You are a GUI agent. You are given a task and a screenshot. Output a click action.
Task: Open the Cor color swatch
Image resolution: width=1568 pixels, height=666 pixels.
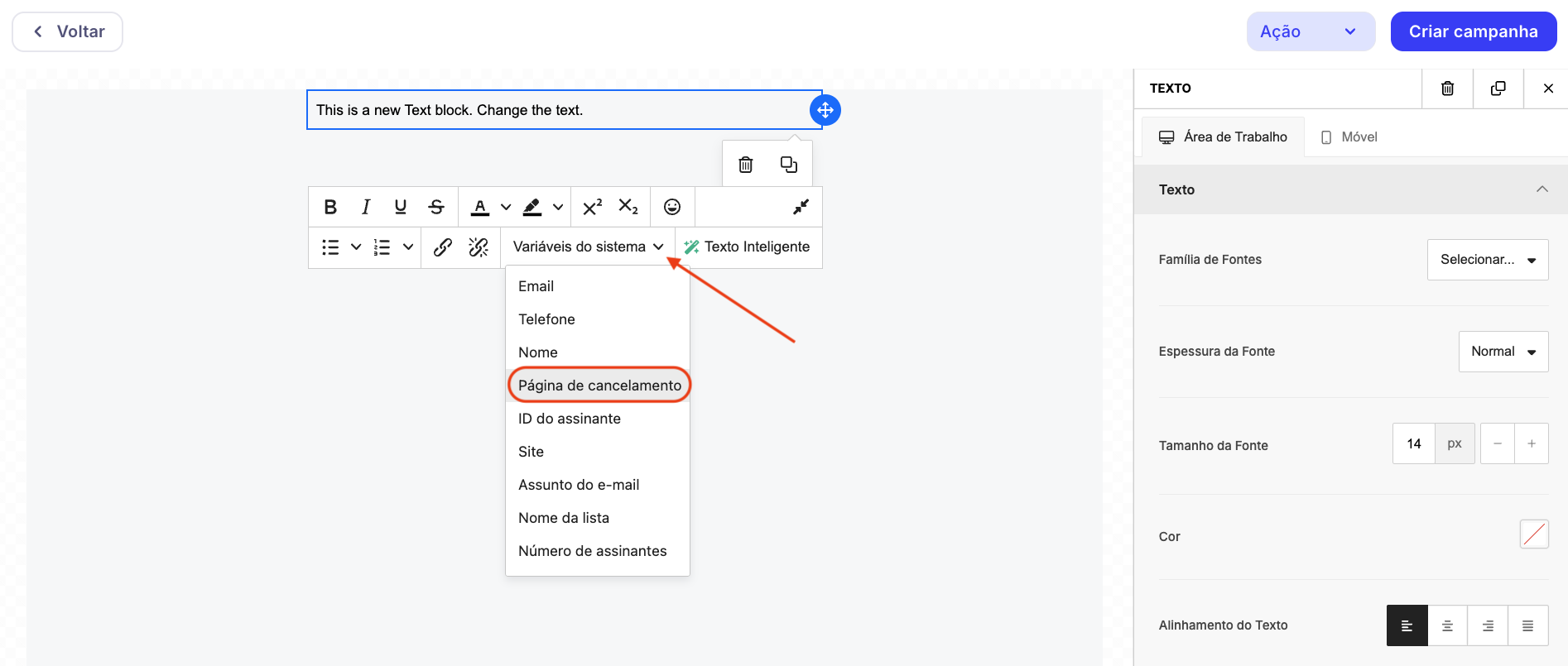point(1533,534)
